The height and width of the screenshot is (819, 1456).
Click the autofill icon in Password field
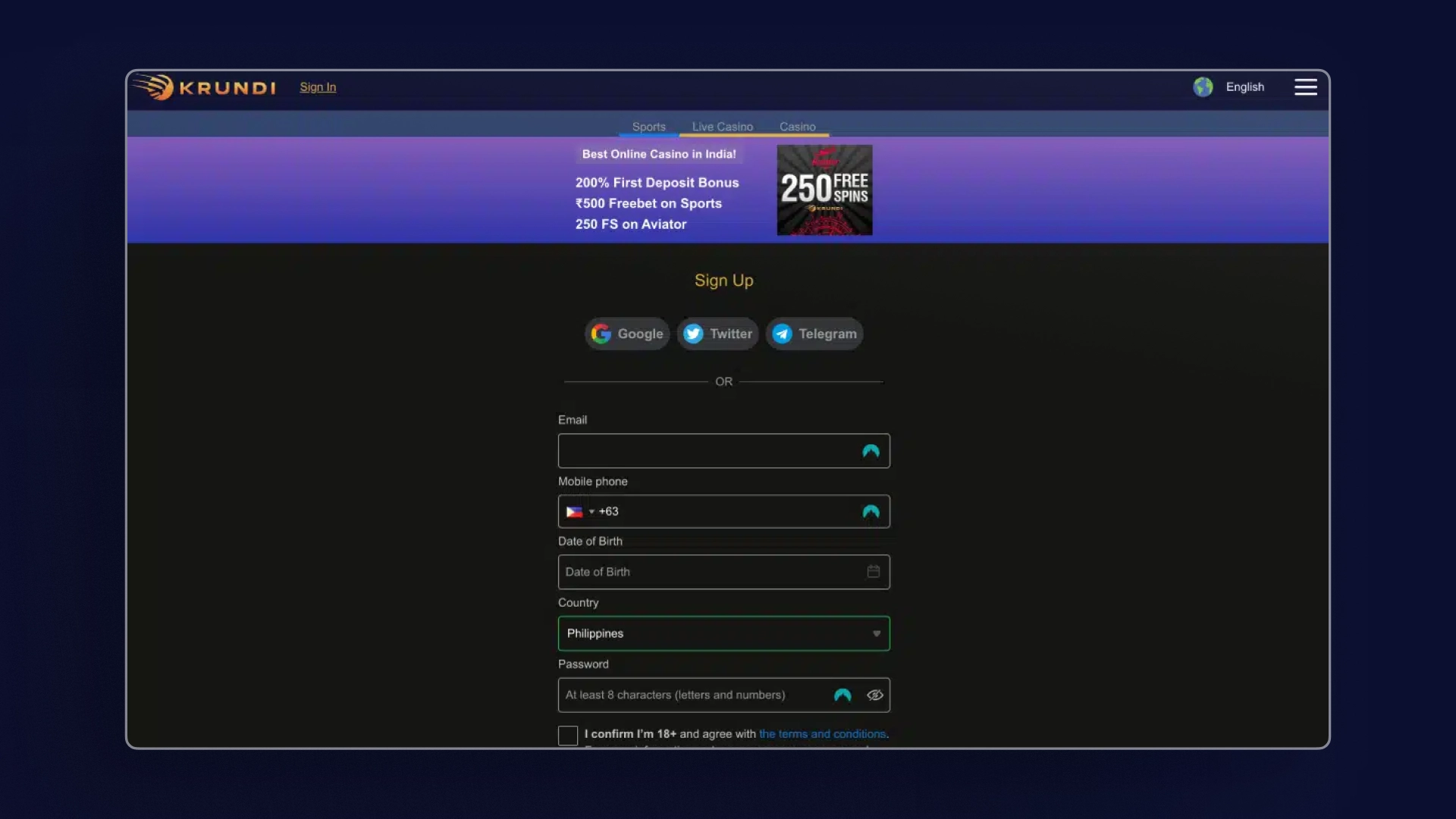(843, 695)
